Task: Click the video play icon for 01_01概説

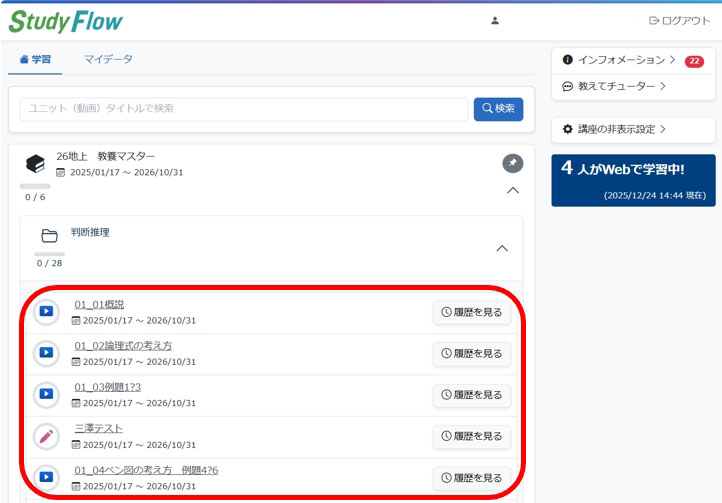Action: (x=46, y=312)
